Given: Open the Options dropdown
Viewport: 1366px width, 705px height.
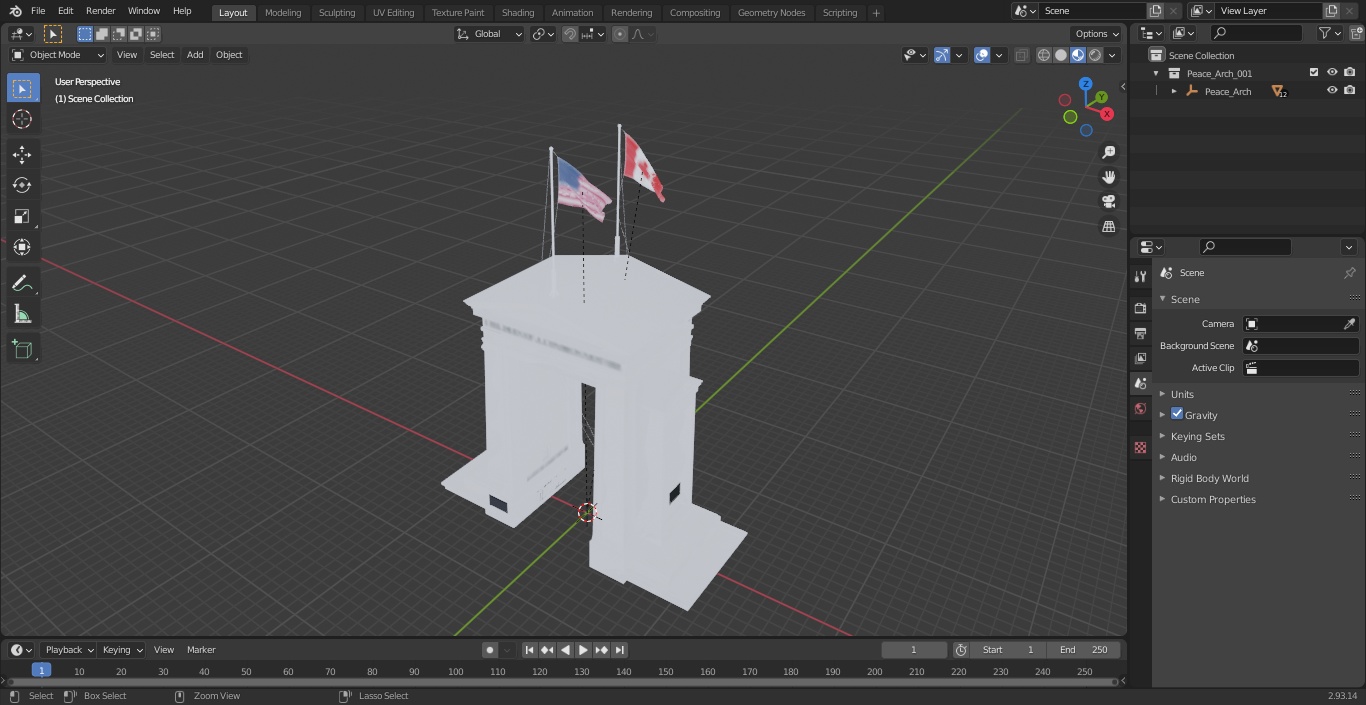Looking at the screenshot, I should tap(1096, 34).
